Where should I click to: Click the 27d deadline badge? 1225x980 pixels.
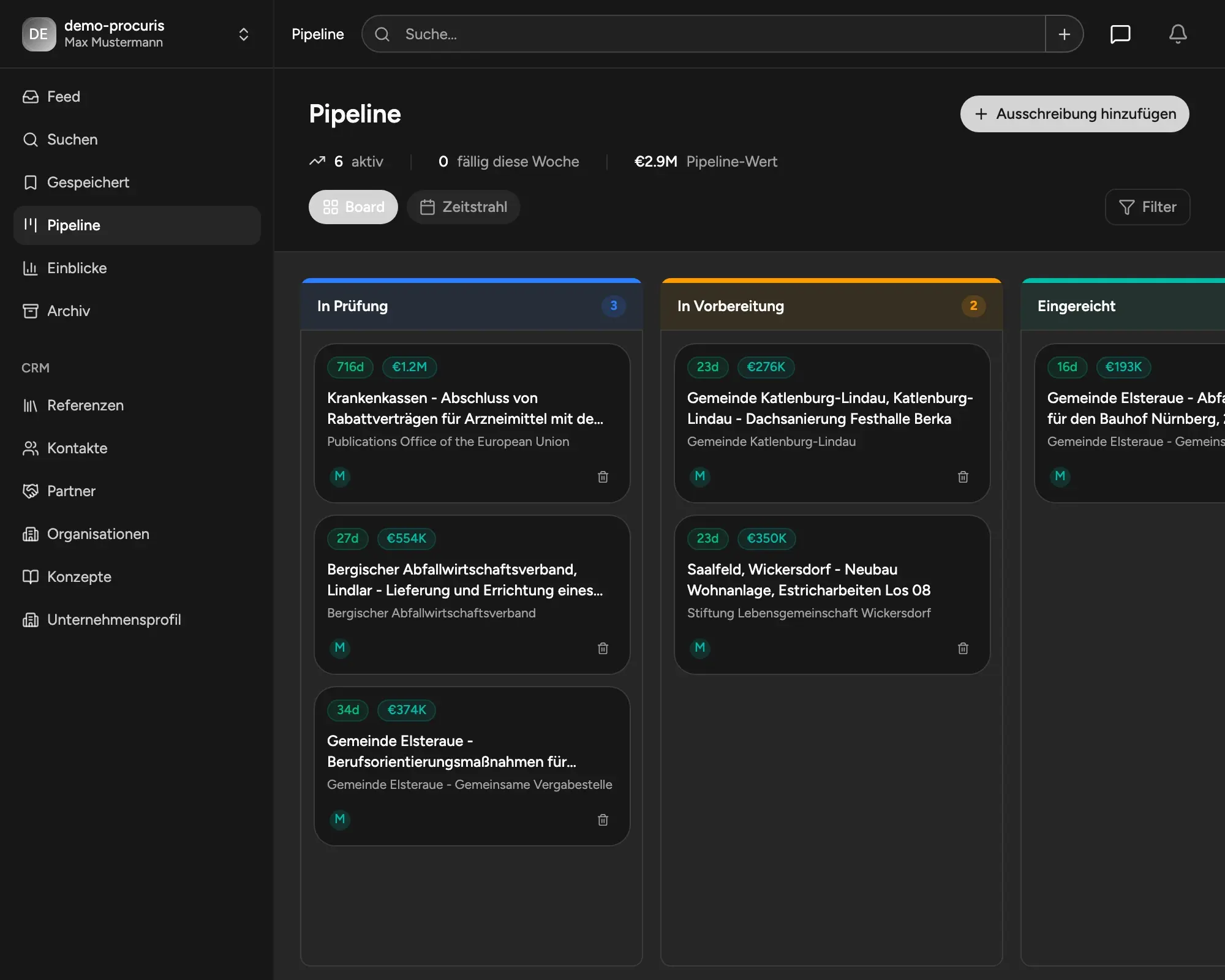347,538
